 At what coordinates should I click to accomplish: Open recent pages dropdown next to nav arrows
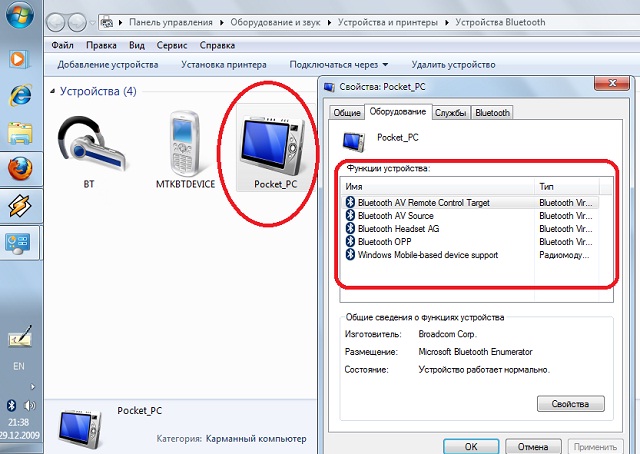point(93,22)
